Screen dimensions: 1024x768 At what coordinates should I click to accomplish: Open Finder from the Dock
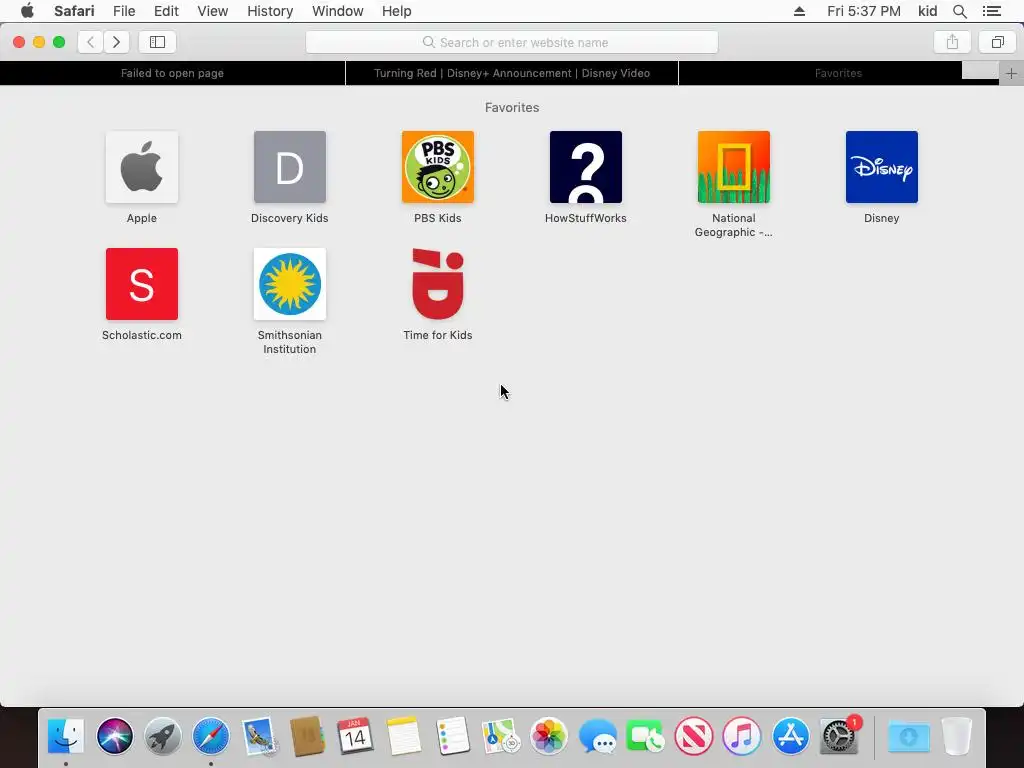tap(66, 737)
